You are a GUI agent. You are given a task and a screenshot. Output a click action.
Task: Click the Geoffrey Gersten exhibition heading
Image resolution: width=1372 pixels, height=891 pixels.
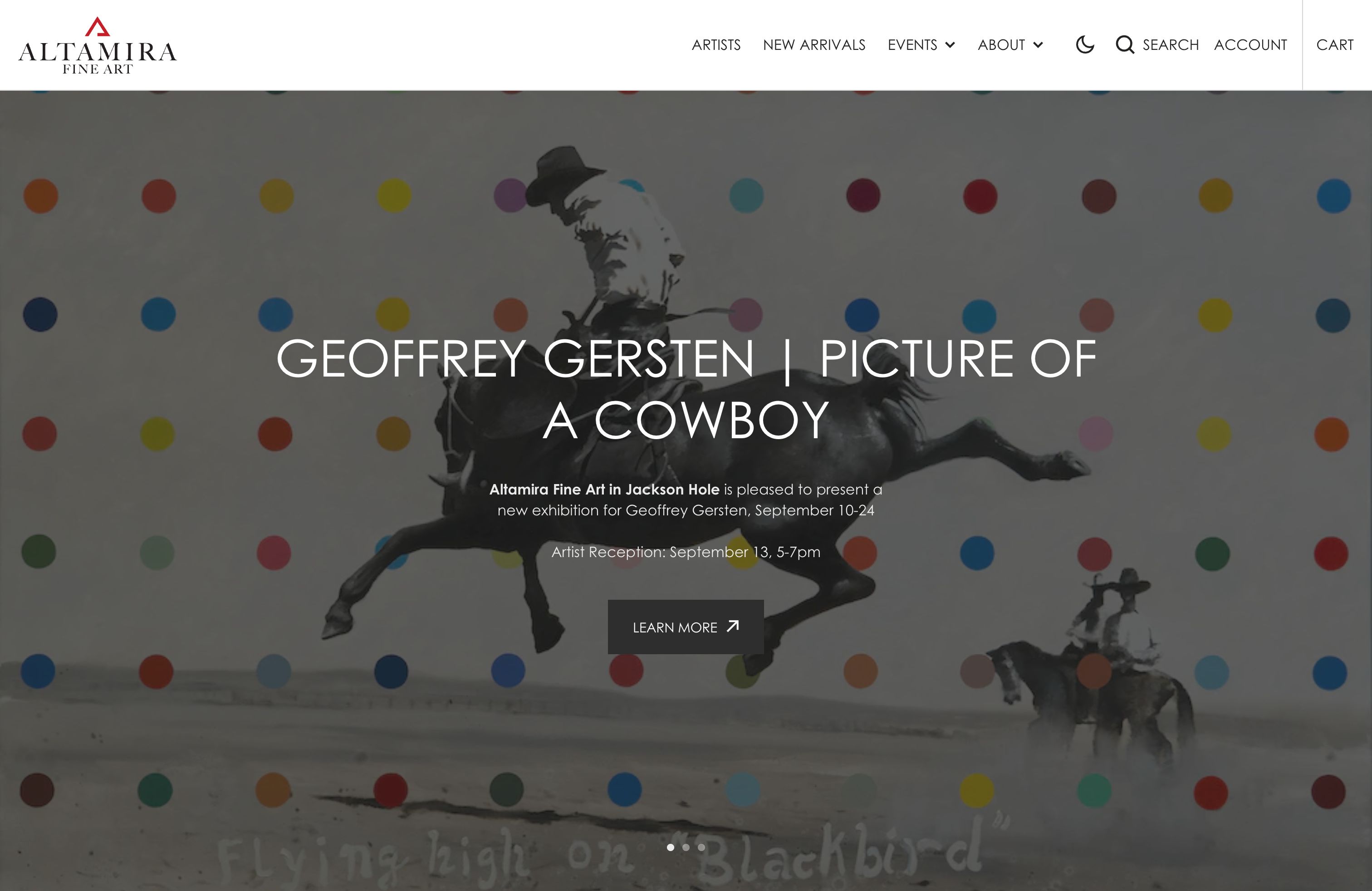pyautogui.click(x=686, y=389)
